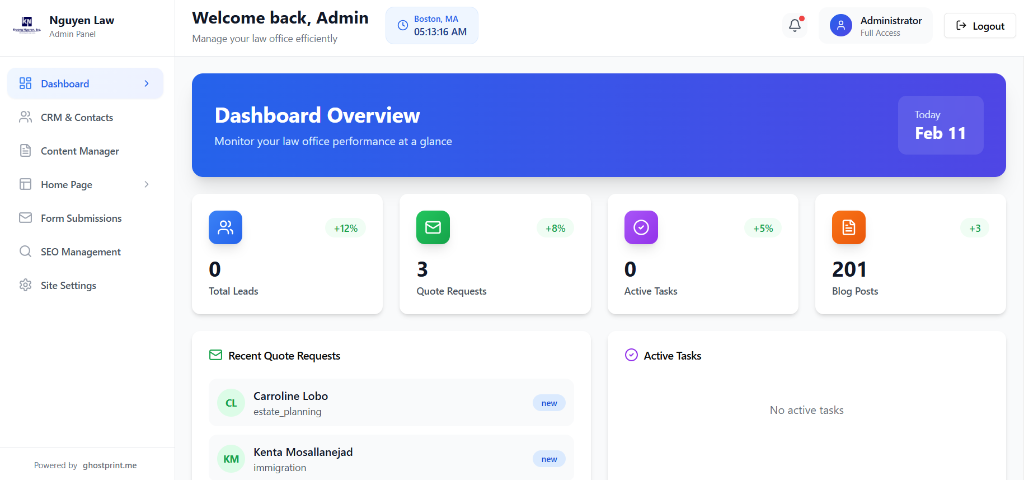Image resolution: width=1024 pixels, height=480 pixels.
Task: Click the No active tasks message
Action: pos(807,410)
